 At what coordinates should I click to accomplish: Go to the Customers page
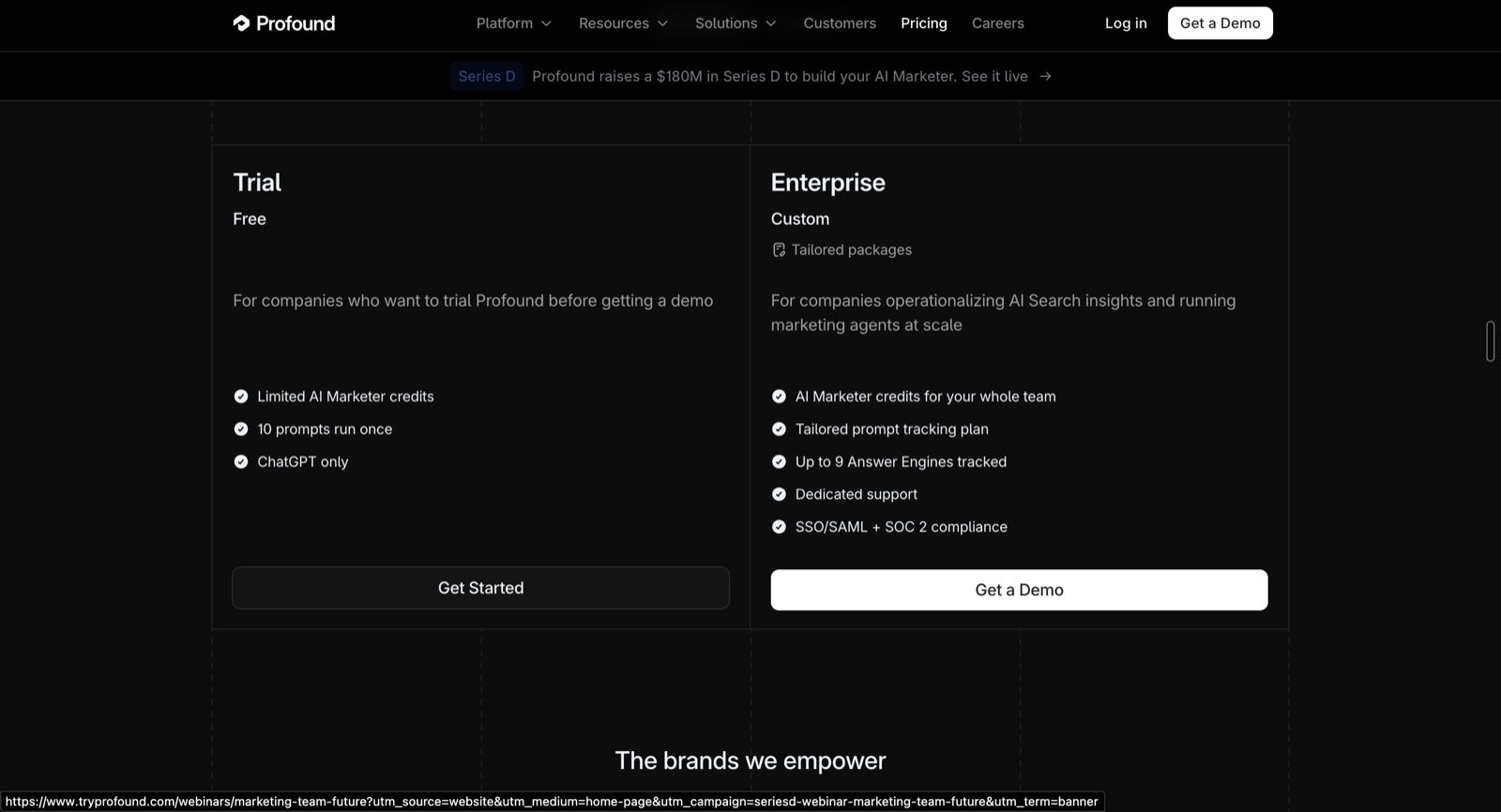(x=840, y=23)
